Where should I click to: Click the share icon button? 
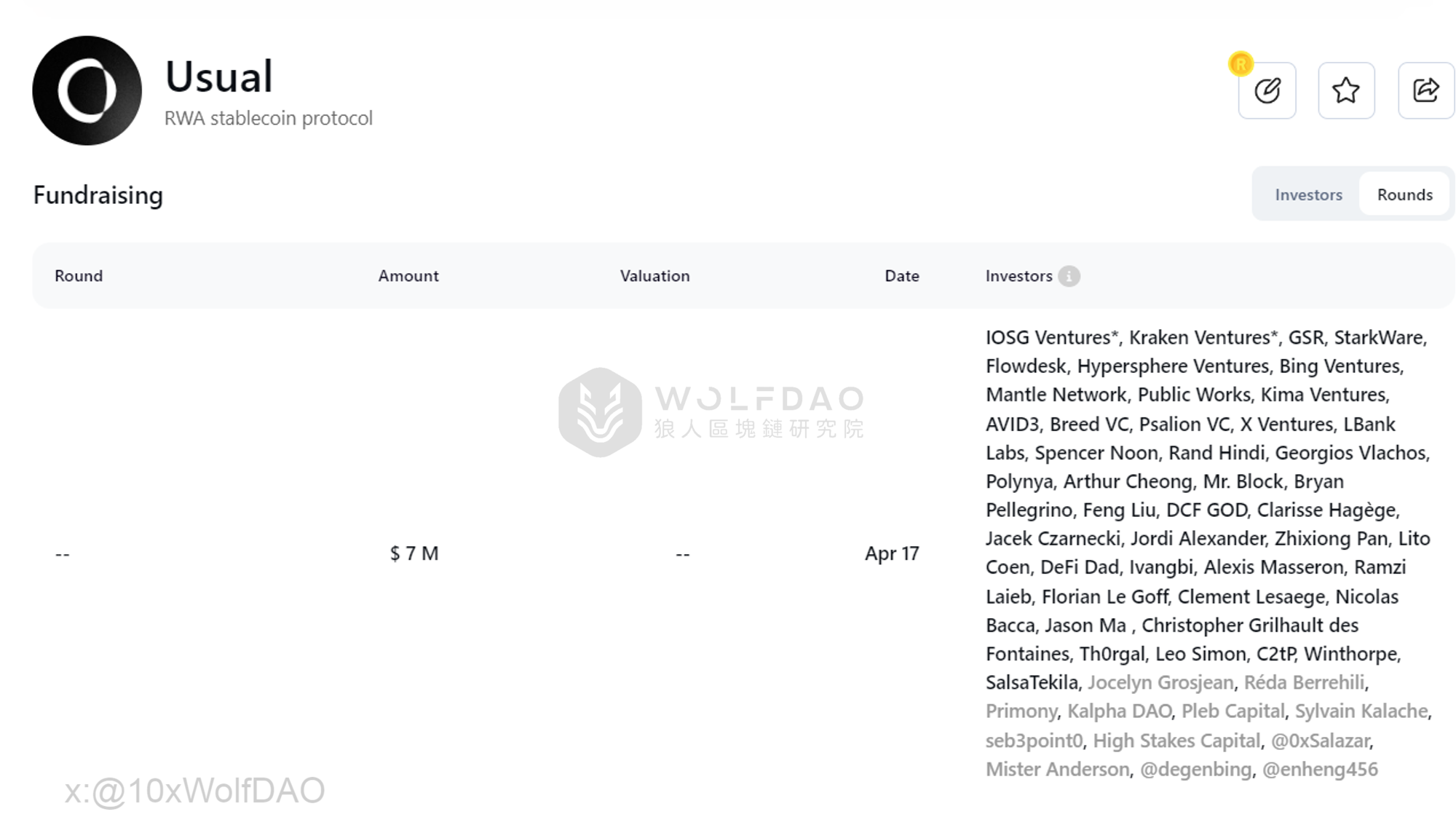pyautogui.click(x=1425, y=91)
